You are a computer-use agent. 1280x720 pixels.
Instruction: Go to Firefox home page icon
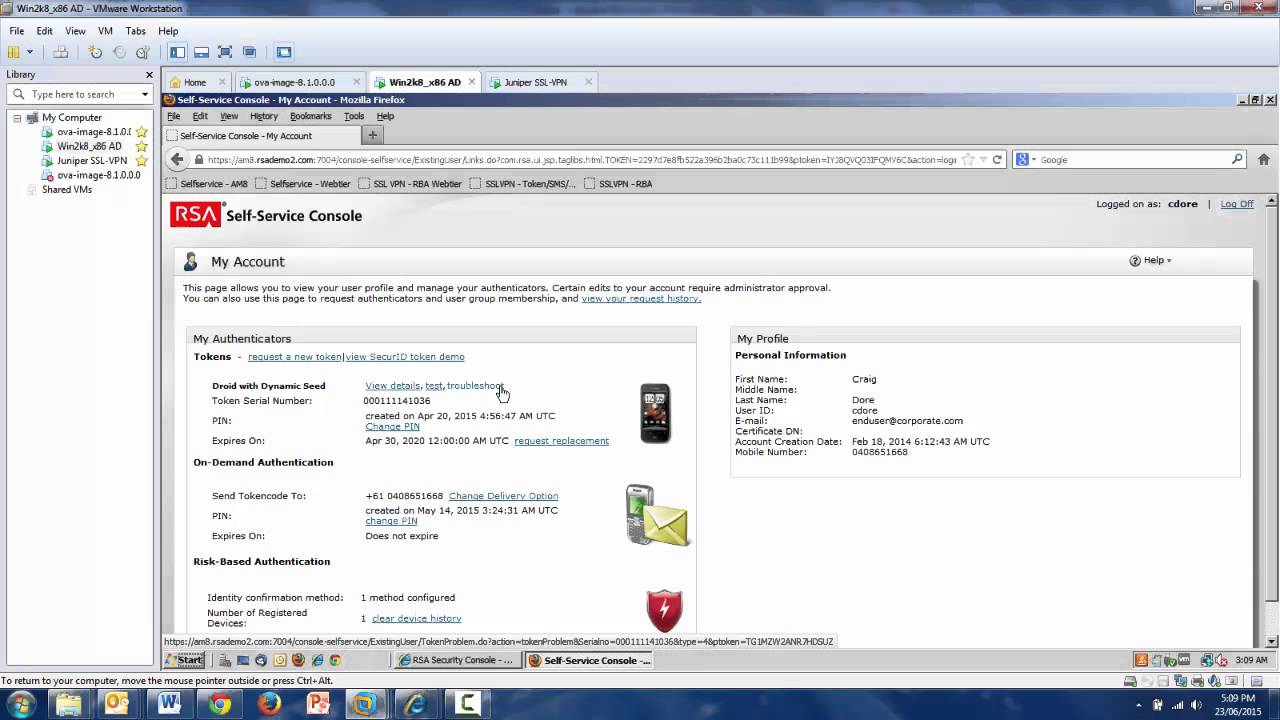[x=1264, y=159]
